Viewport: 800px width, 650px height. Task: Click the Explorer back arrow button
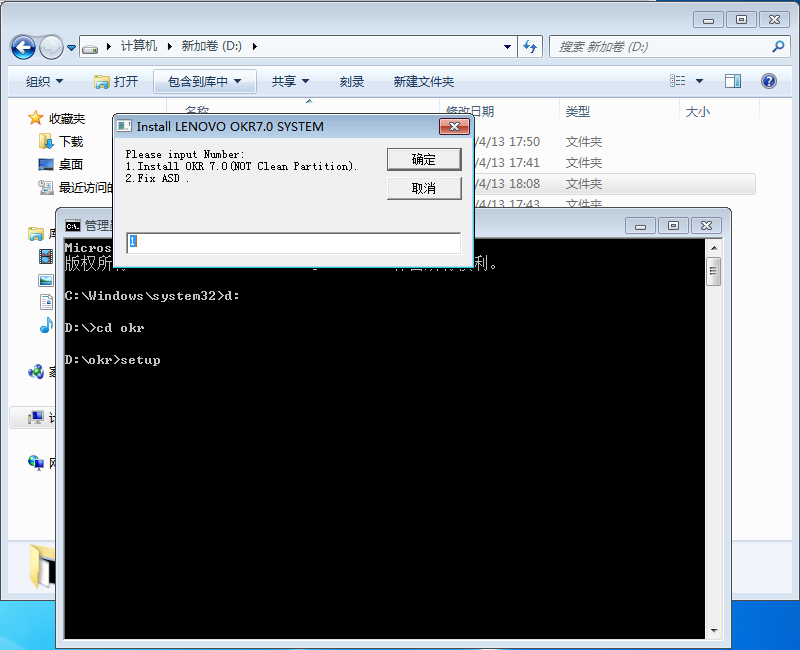(x=23, y=48)
